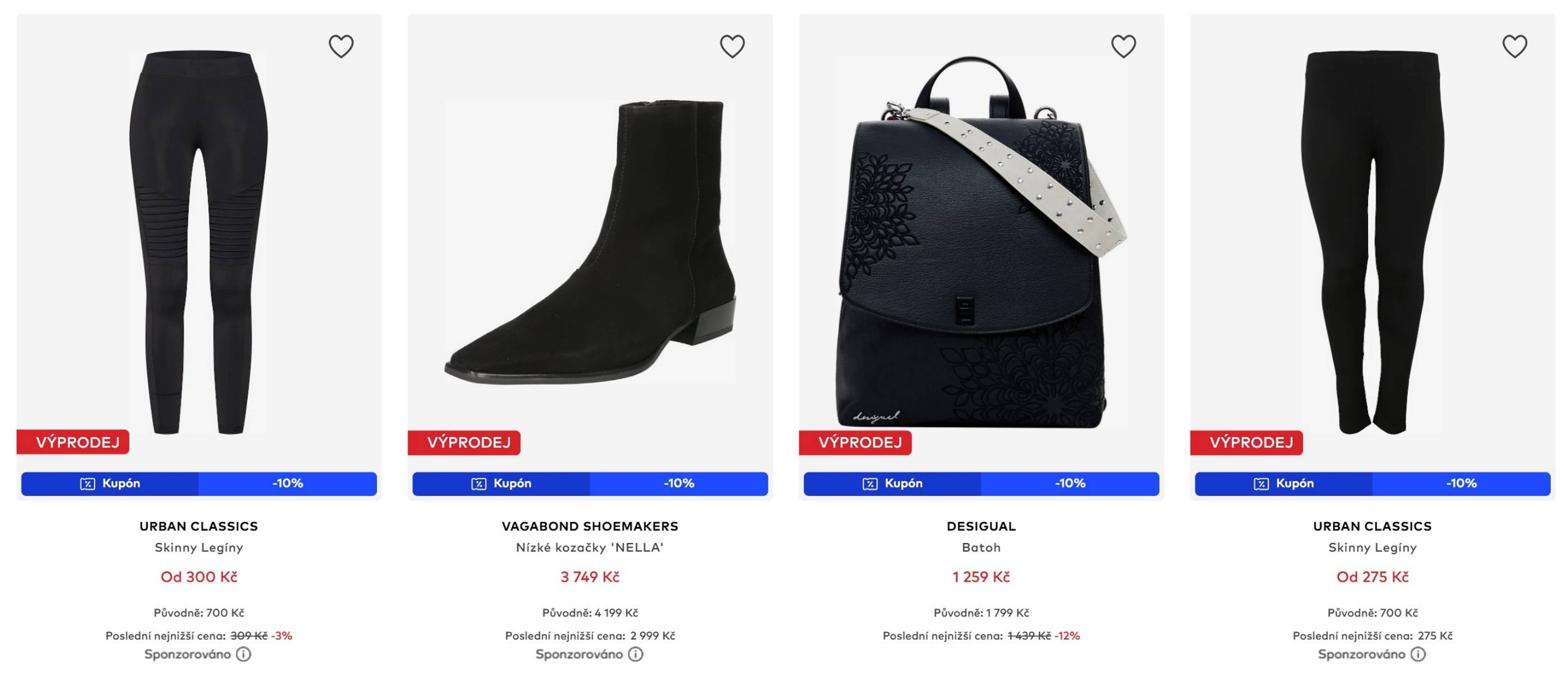Click the VAGABOND SHOEMAKERS brand name
Image resolution: width=1568 pixels, height=678 pixels.
click(589, 526)
